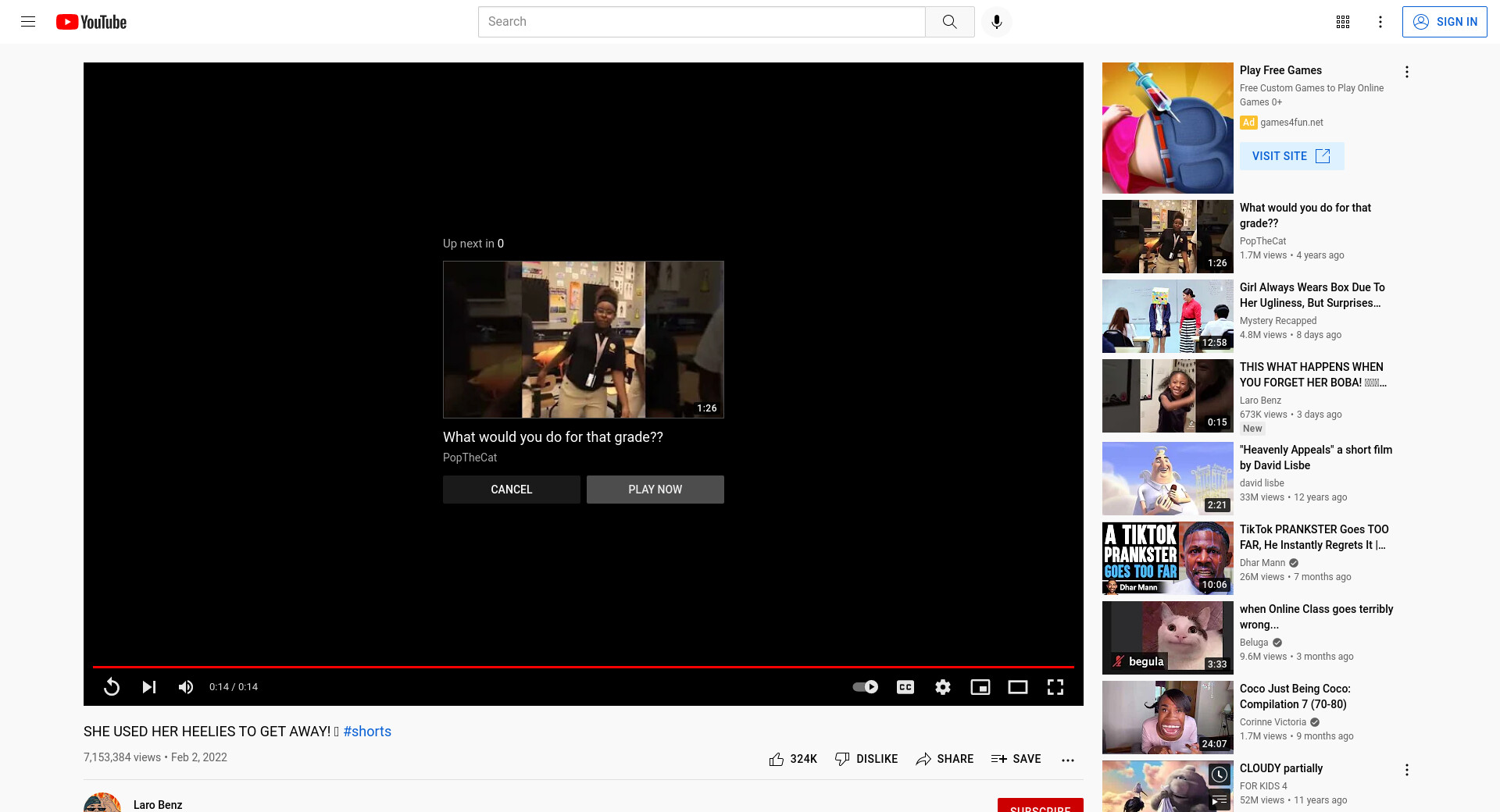Click the red video progress bar

(584, 667)
